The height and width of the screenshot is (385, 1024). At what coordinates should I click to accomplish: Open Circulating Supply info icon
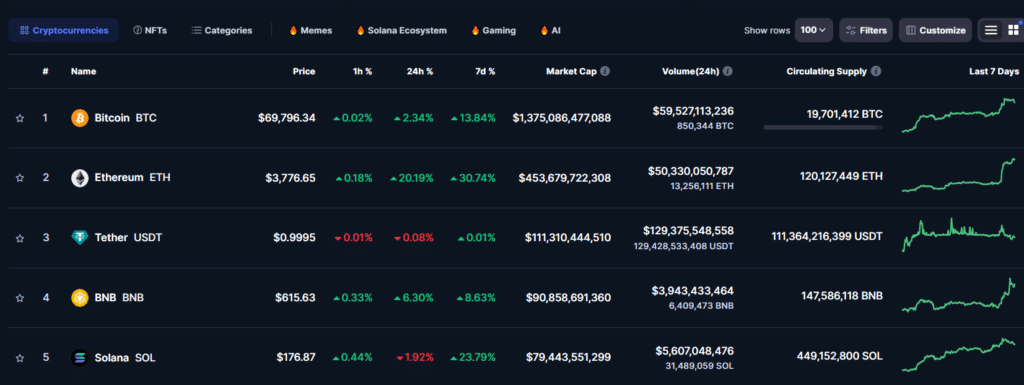876,71
